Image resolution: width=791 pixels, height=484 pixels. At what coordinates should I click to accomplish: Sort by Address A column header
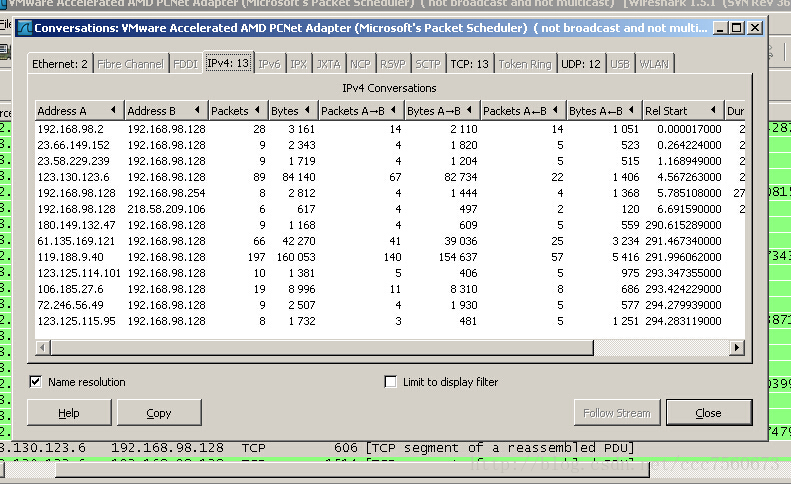tap(79, 111)
